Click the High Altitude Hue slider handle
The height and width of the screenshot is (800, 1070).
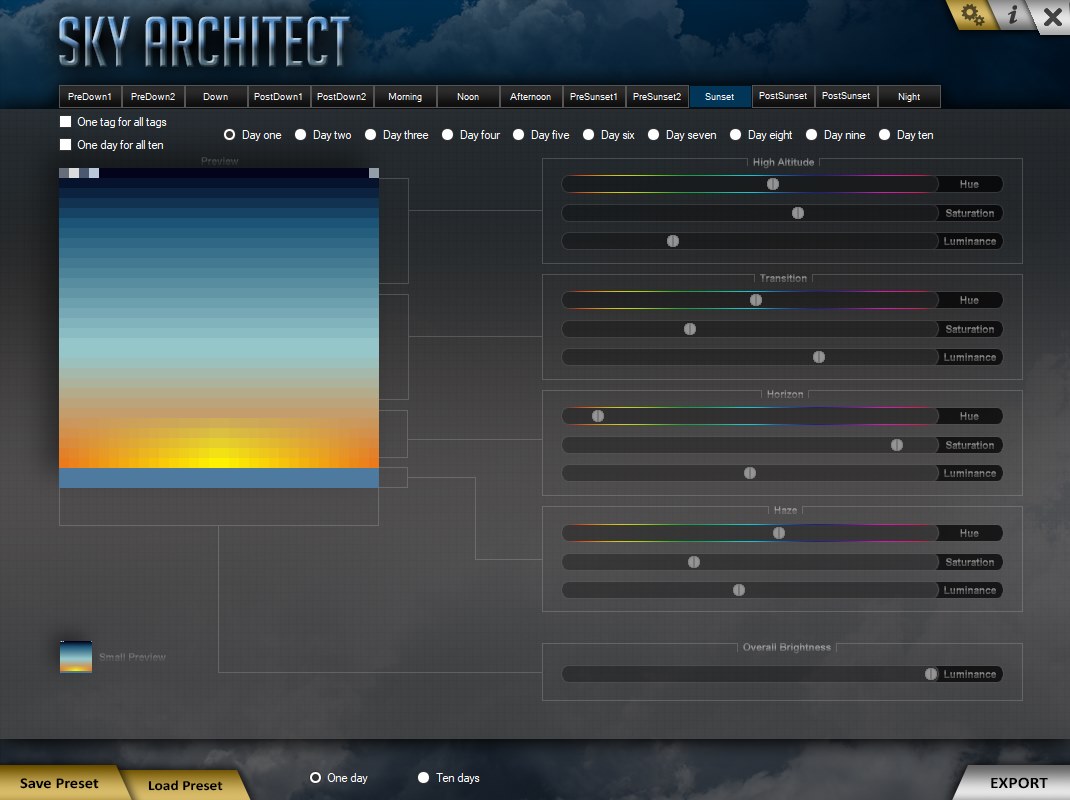point(773,184)
